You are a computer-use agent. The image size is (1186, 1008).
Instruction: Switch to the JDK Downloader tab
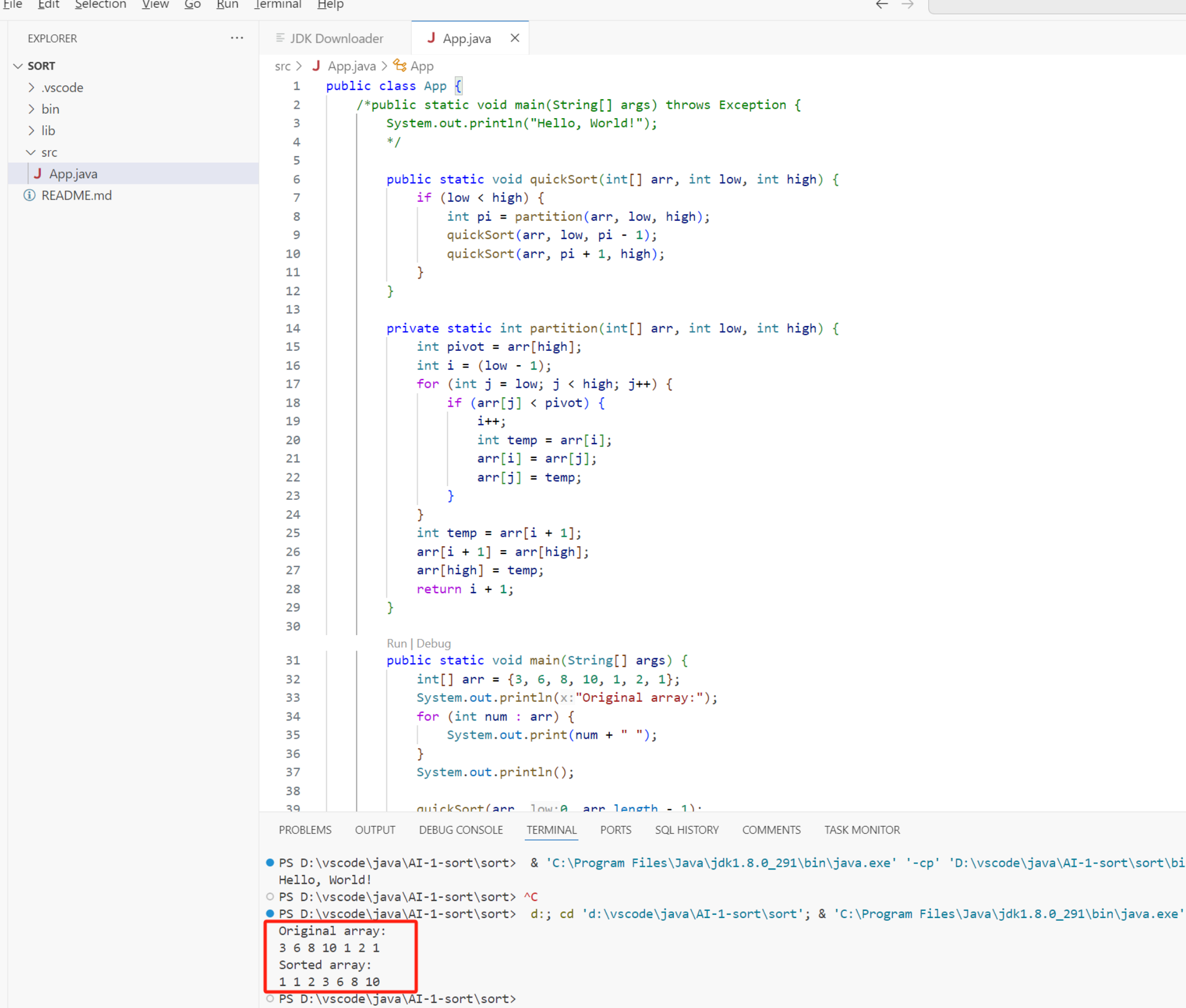click(x=336, y=38)
